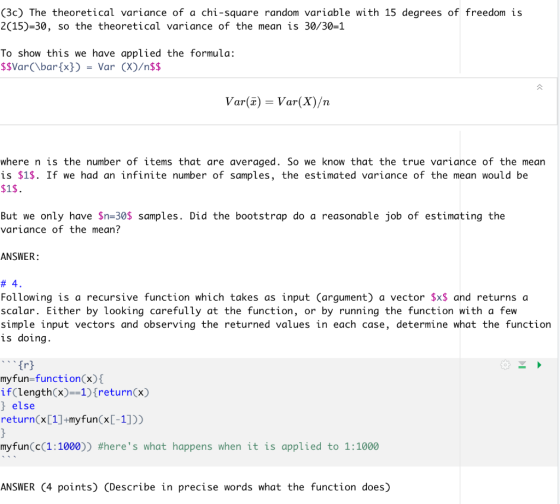Click the "But we only have $n=30$ samples" line
The image size is (560, 504).
[x=252, y=216]
